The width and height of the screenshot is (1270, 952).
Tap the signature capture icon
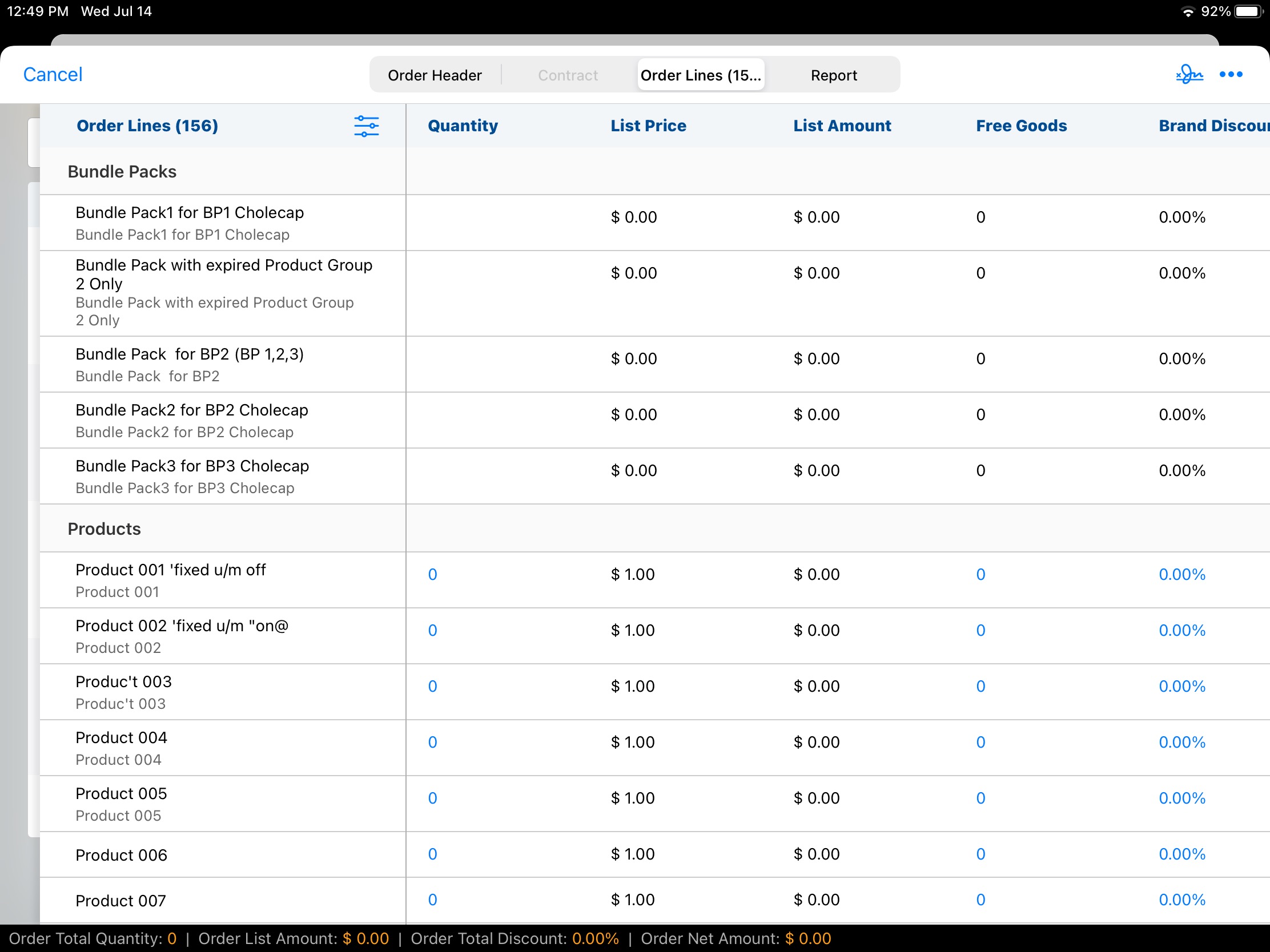1188,75
